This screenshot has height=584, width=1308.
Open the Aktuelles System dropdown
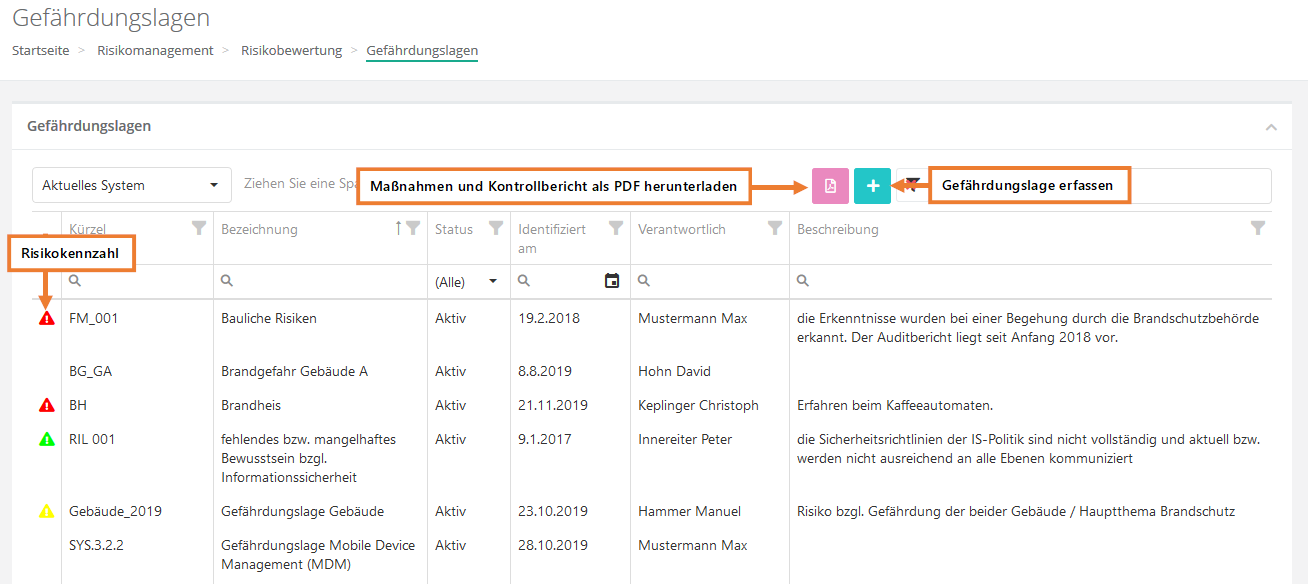[131, 185]
